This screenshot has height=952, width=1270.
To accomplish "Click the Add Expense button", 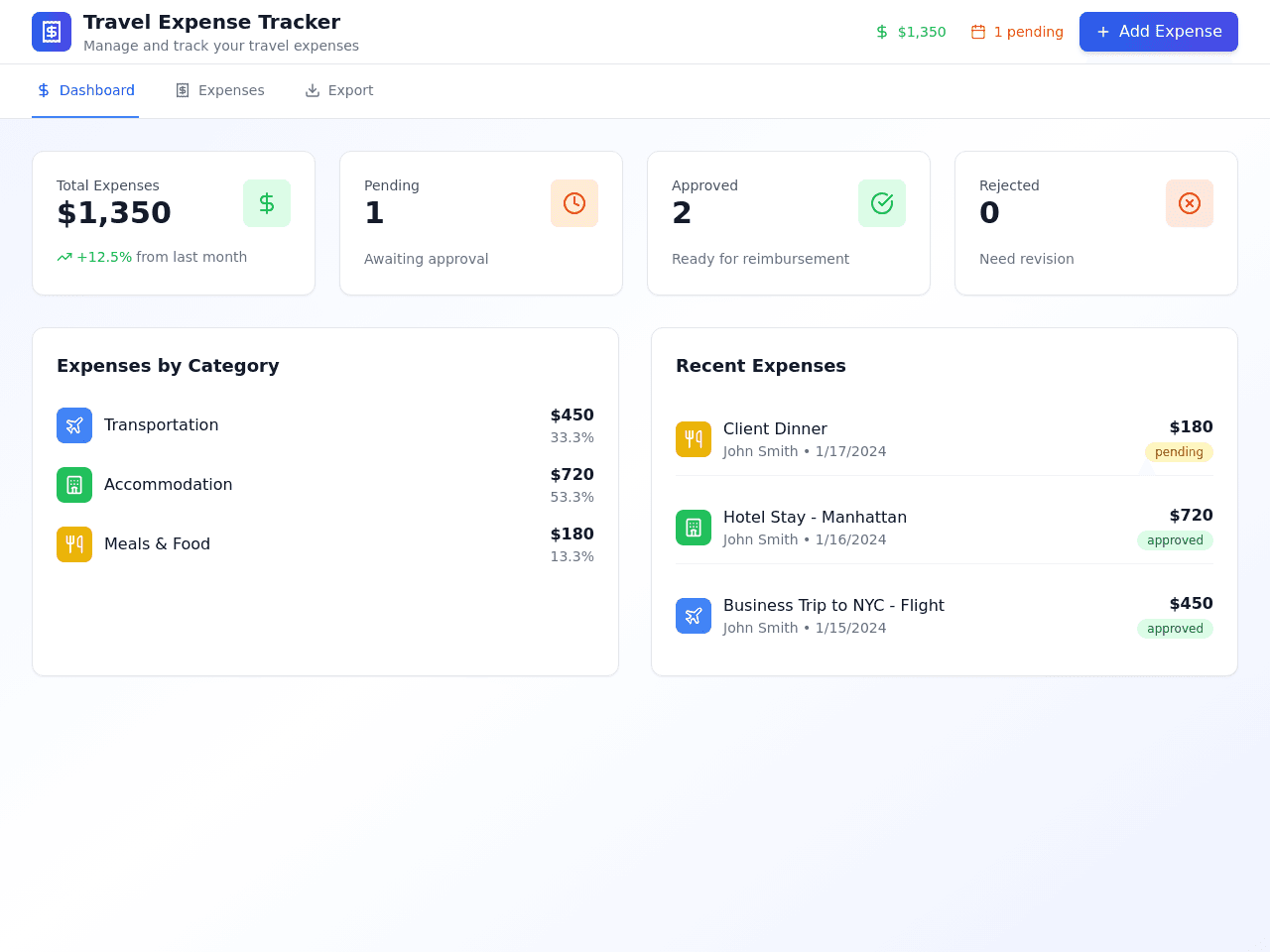I will pos(1159,32).
